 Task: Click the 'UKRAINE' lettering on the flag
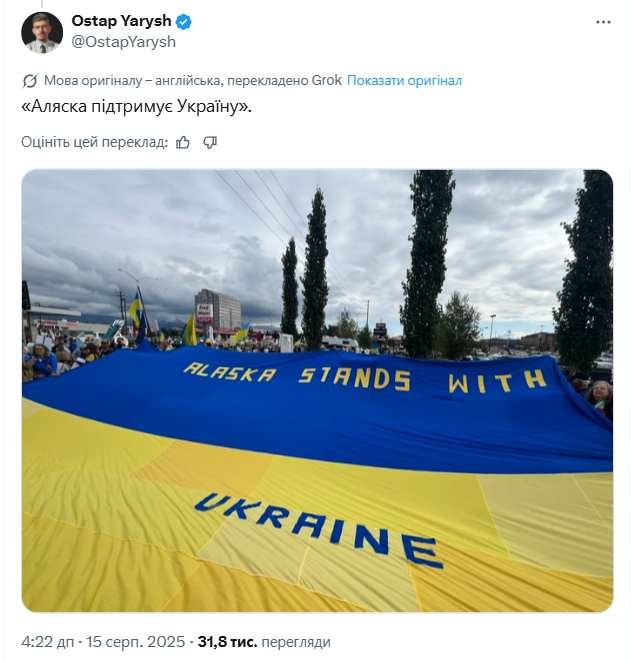coord(319,530)
